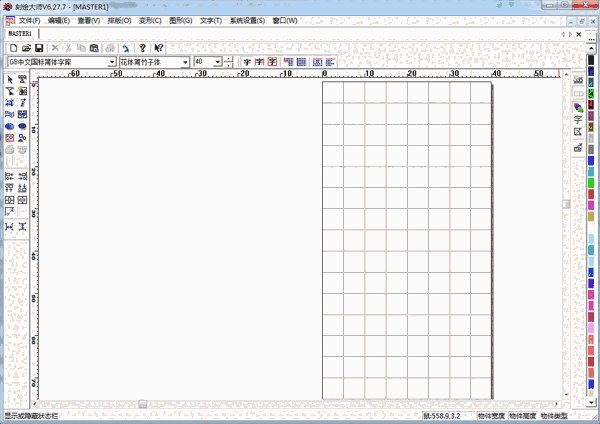Select the node edit tool beside the pointer
Image resolution: width=600 pixels, height=424 pixels.
pyautogui.click(x=23, y=80)
